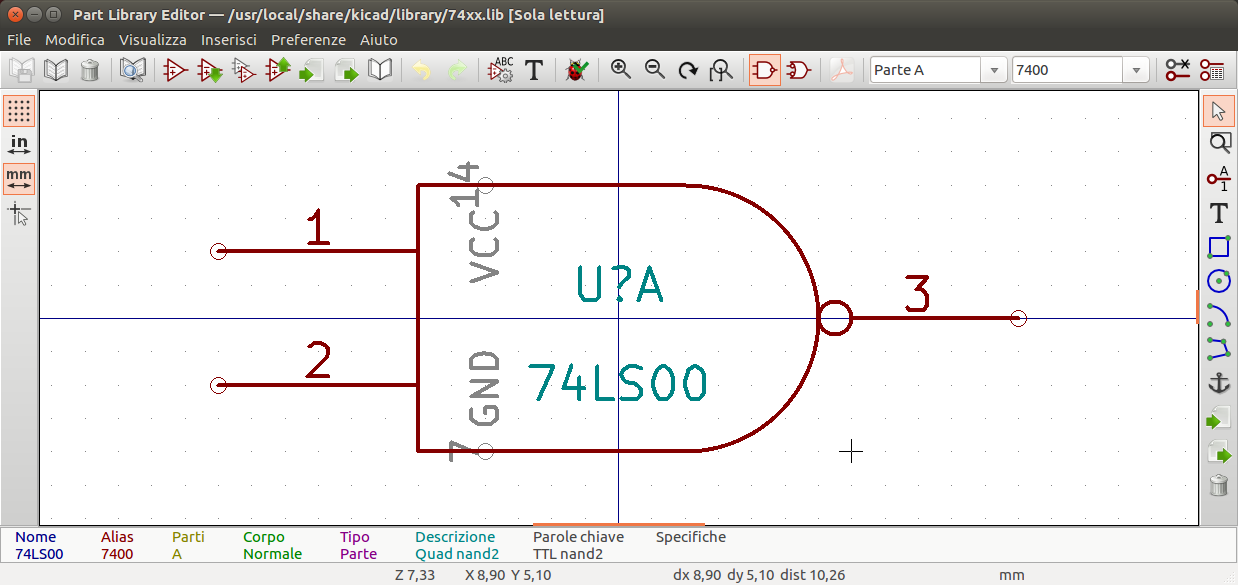Zoom in on the canvas
1238x585 pixels.
click(x=621, y=70)
